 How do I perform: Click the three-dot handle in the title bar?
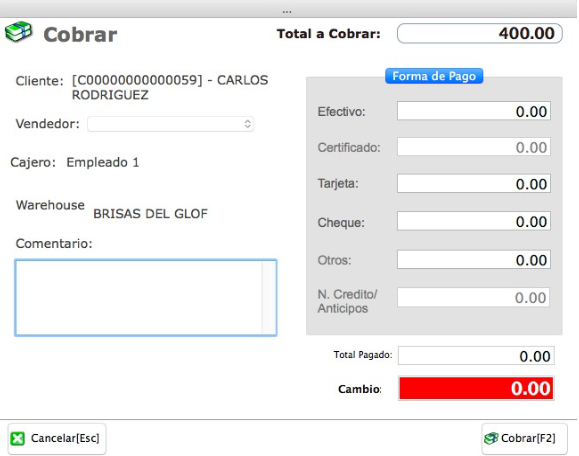pyautogui.click(x=287, y=12)
